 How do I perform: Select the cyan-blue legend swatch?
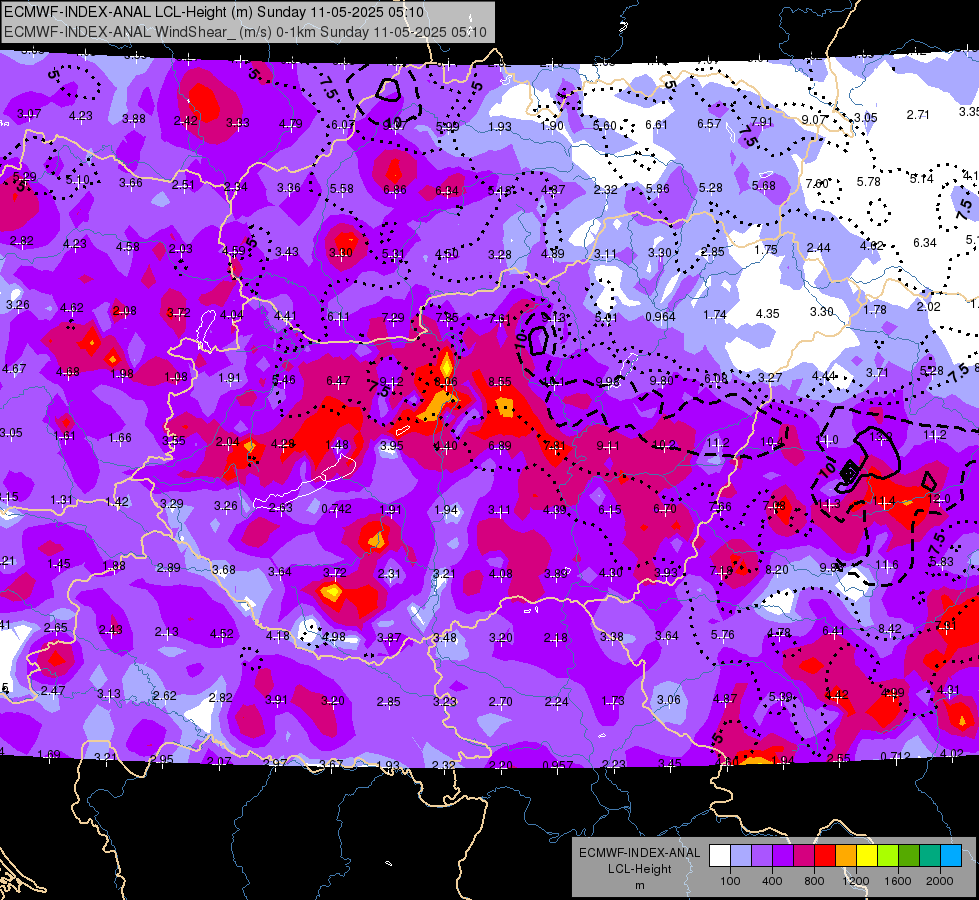click(951, 856)
